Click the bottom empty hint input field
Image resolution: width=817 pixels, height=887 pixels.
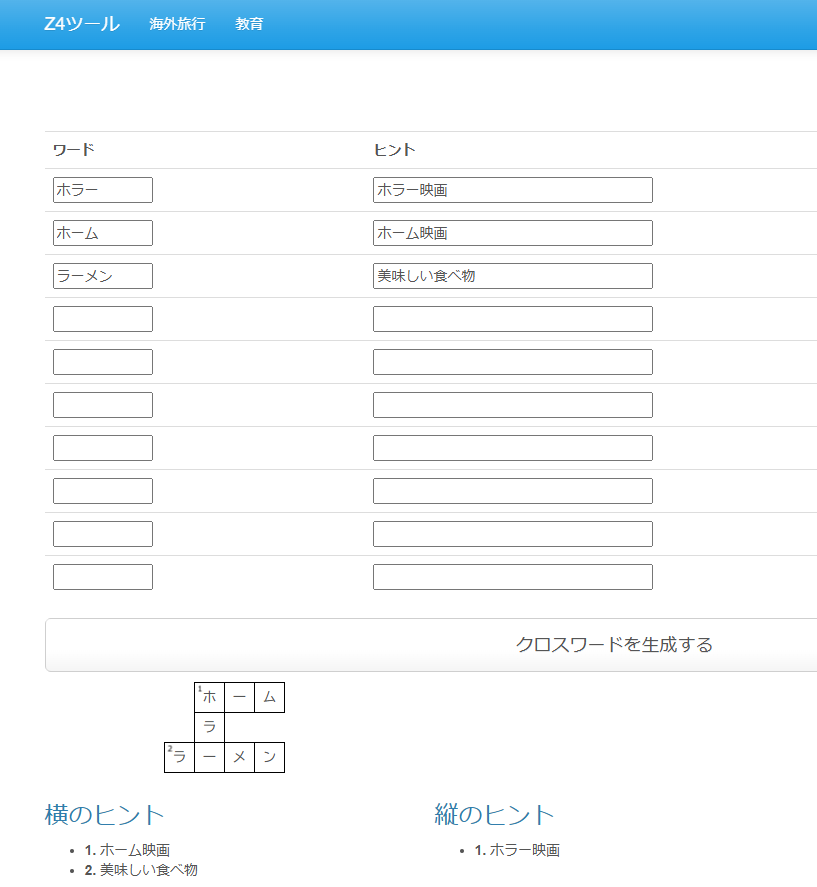tap(512, 576)
